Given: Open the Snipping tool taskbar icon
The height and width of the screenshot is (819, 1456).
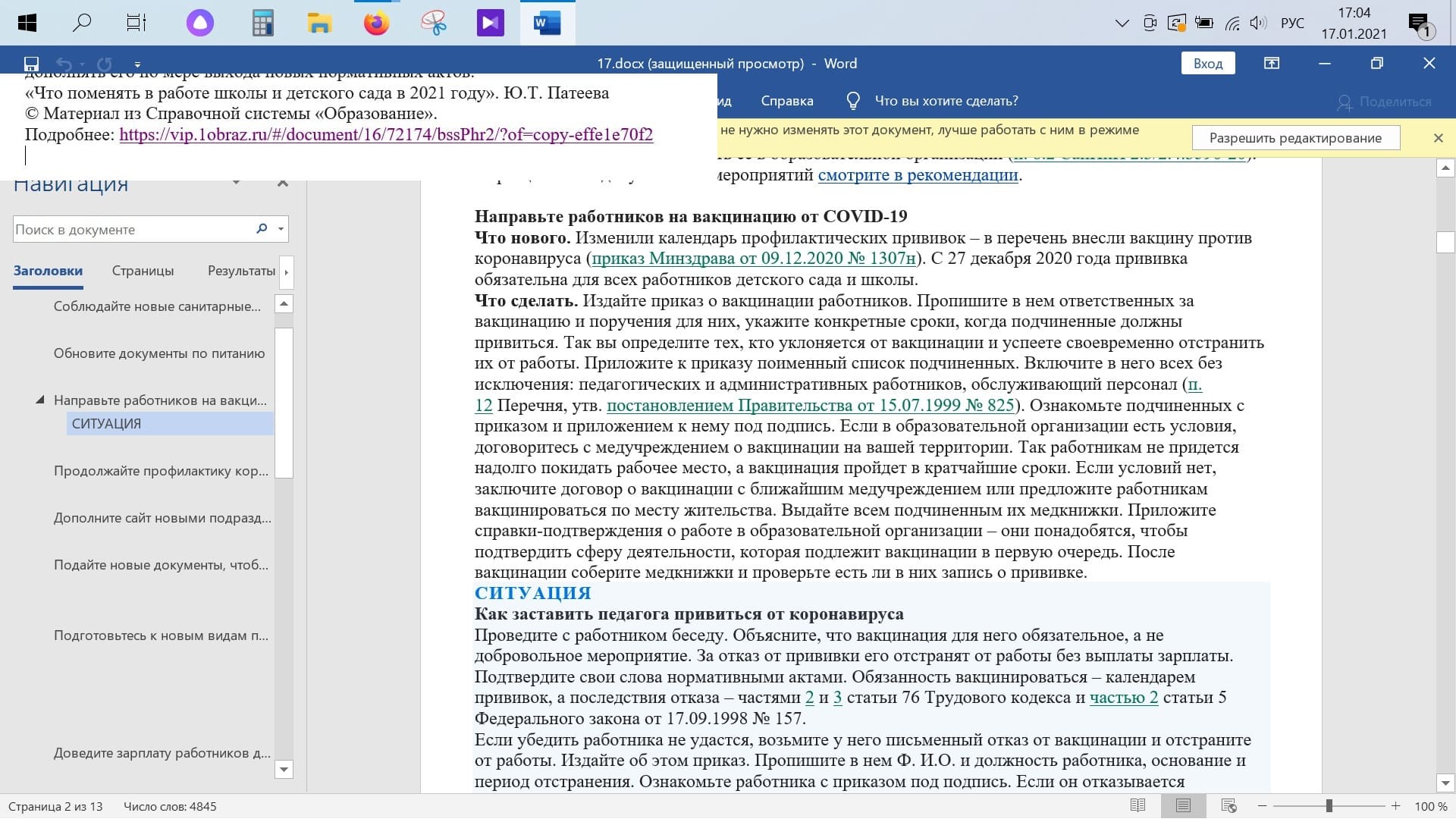Looking at the screenshot, I should pyautogui.click(x=434, y=23).
